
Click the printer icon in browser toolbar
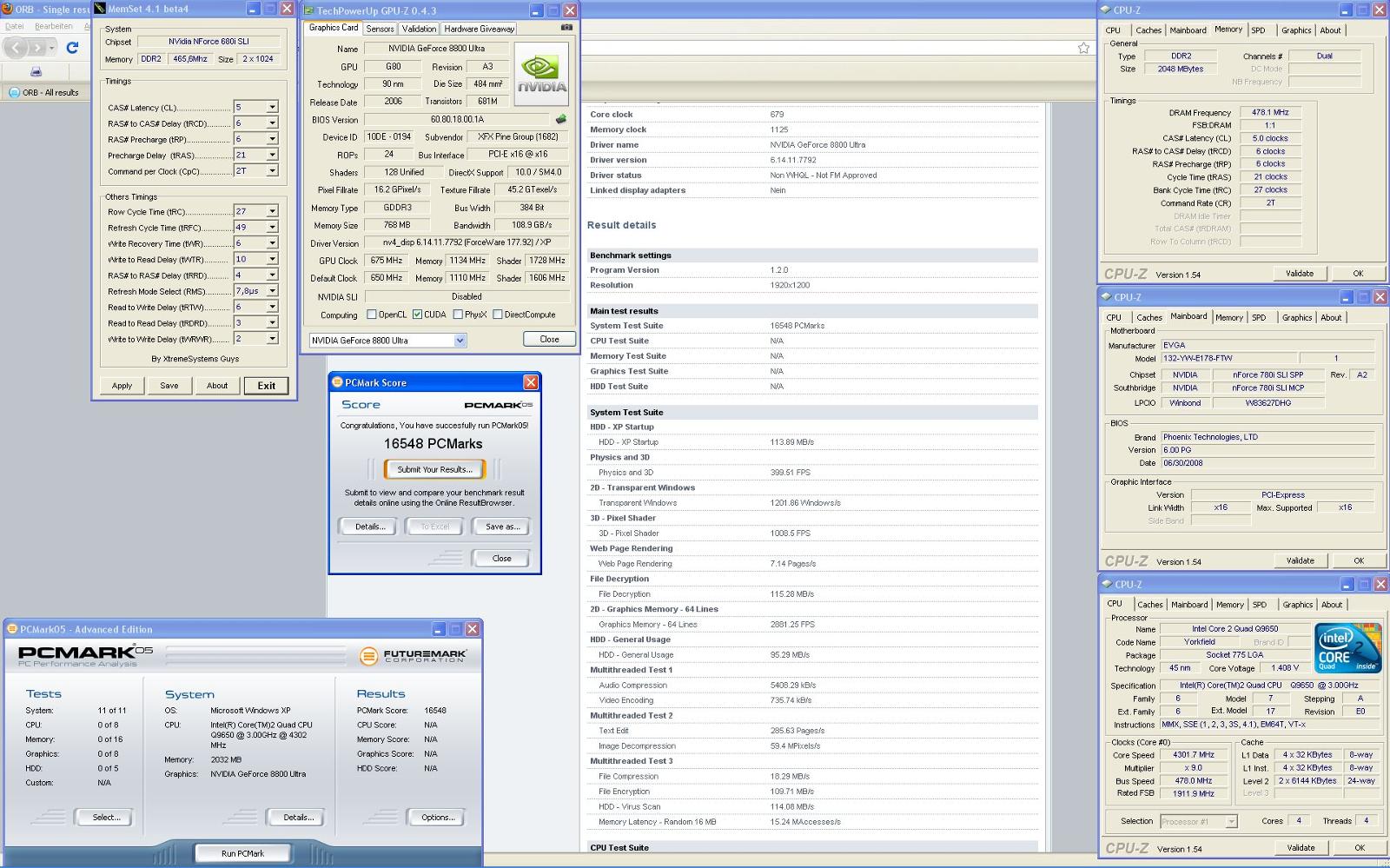point(36,71)
